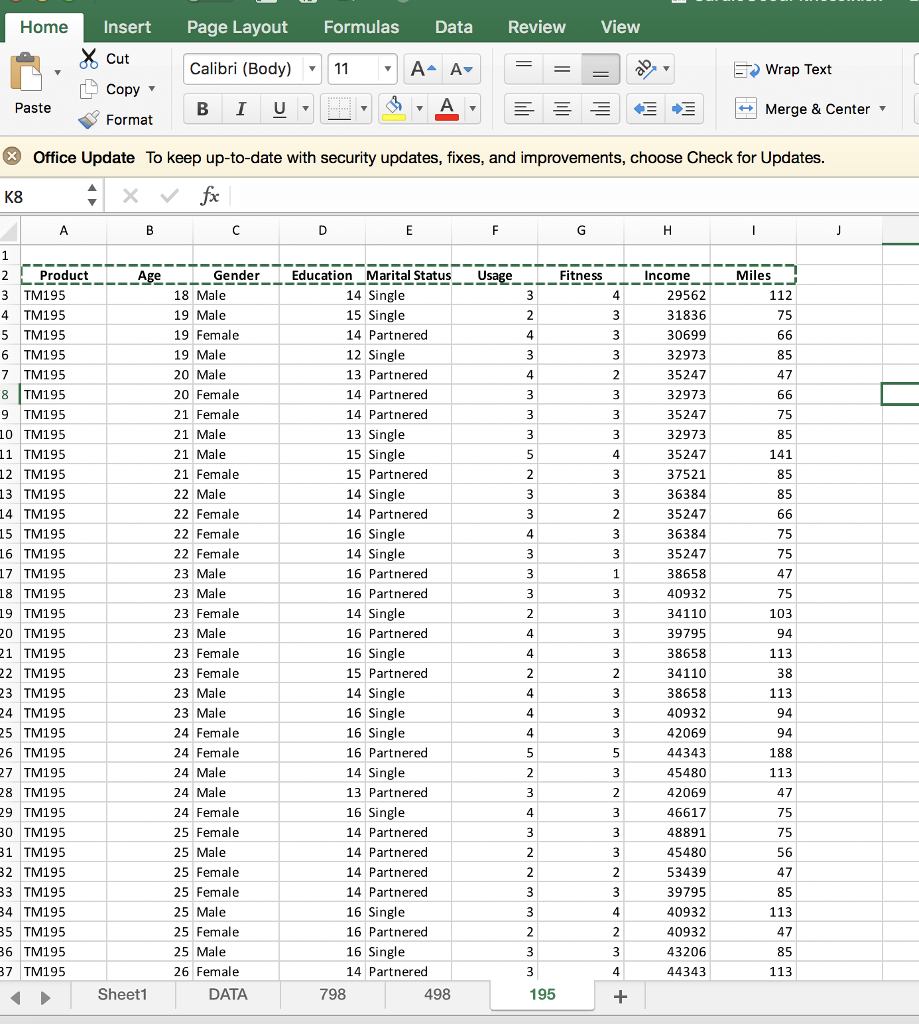Switch to the 498 worksheet tab
Viewport: 919px width, 1024px height.
click(x=437, y=995)
